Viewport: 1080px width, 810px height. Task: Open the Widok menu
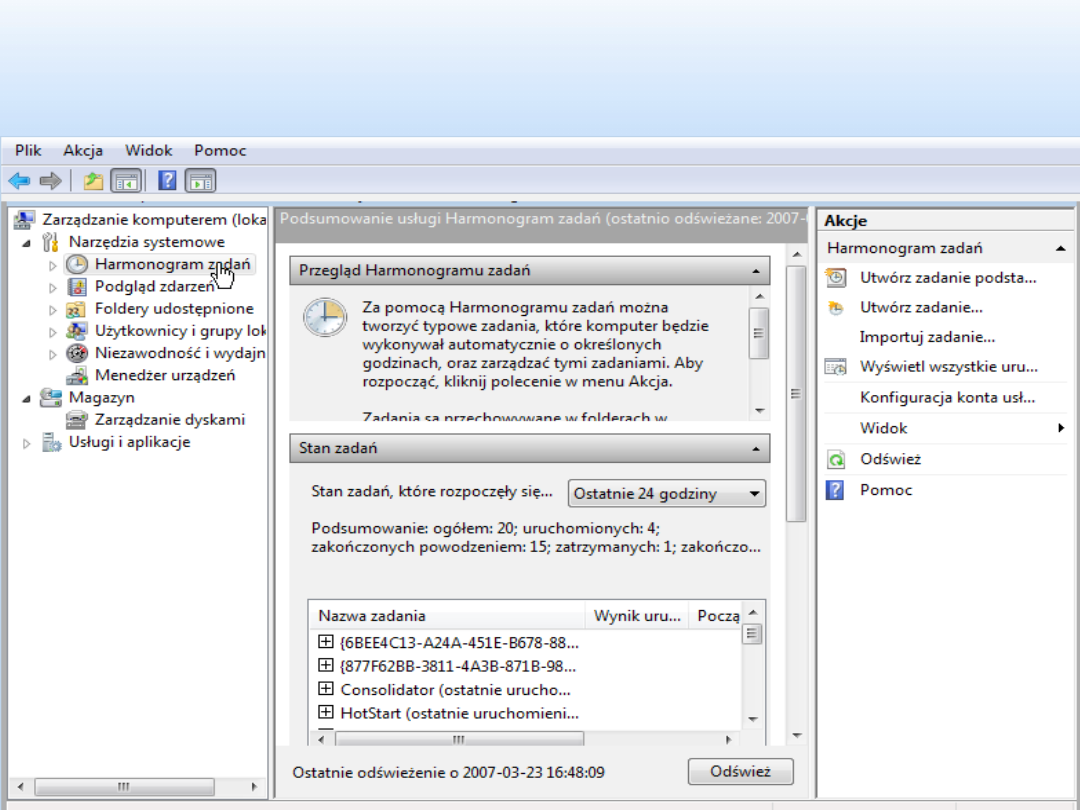point(148,151)
